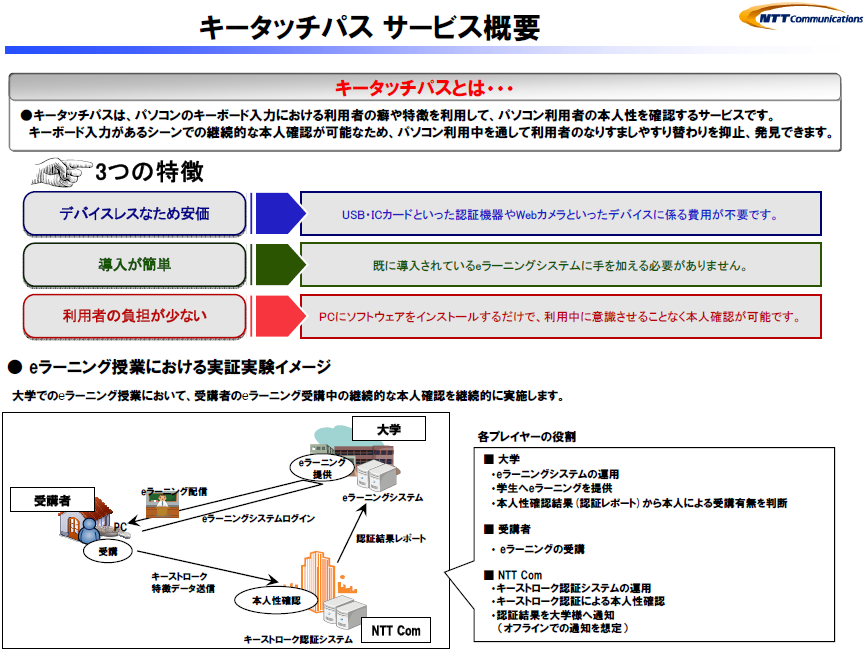Click the teacher at blackboard icon

162,505
